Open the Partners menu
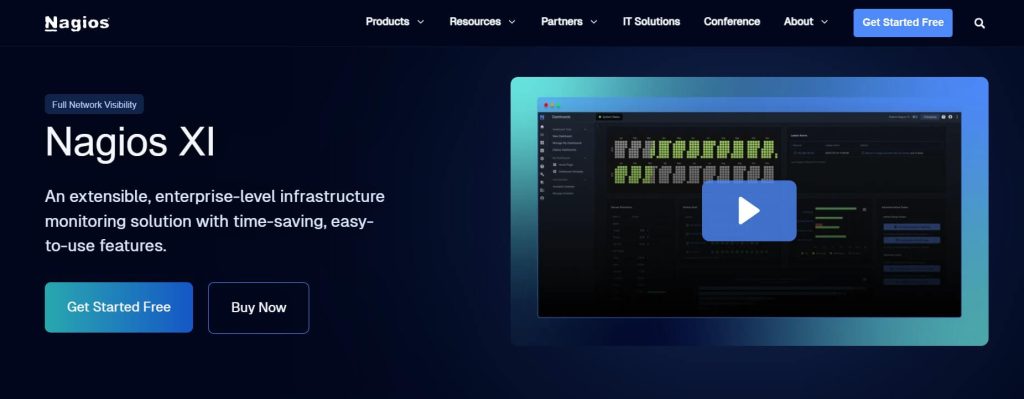Screen dimensions: 1024x399 [562, 22]
